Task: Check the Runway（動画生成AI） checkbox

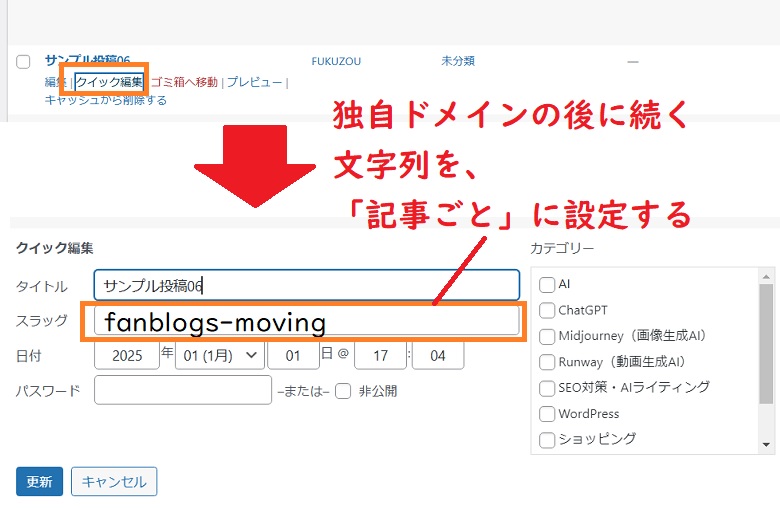Action: pyautogui.click(x=547, y=362)
